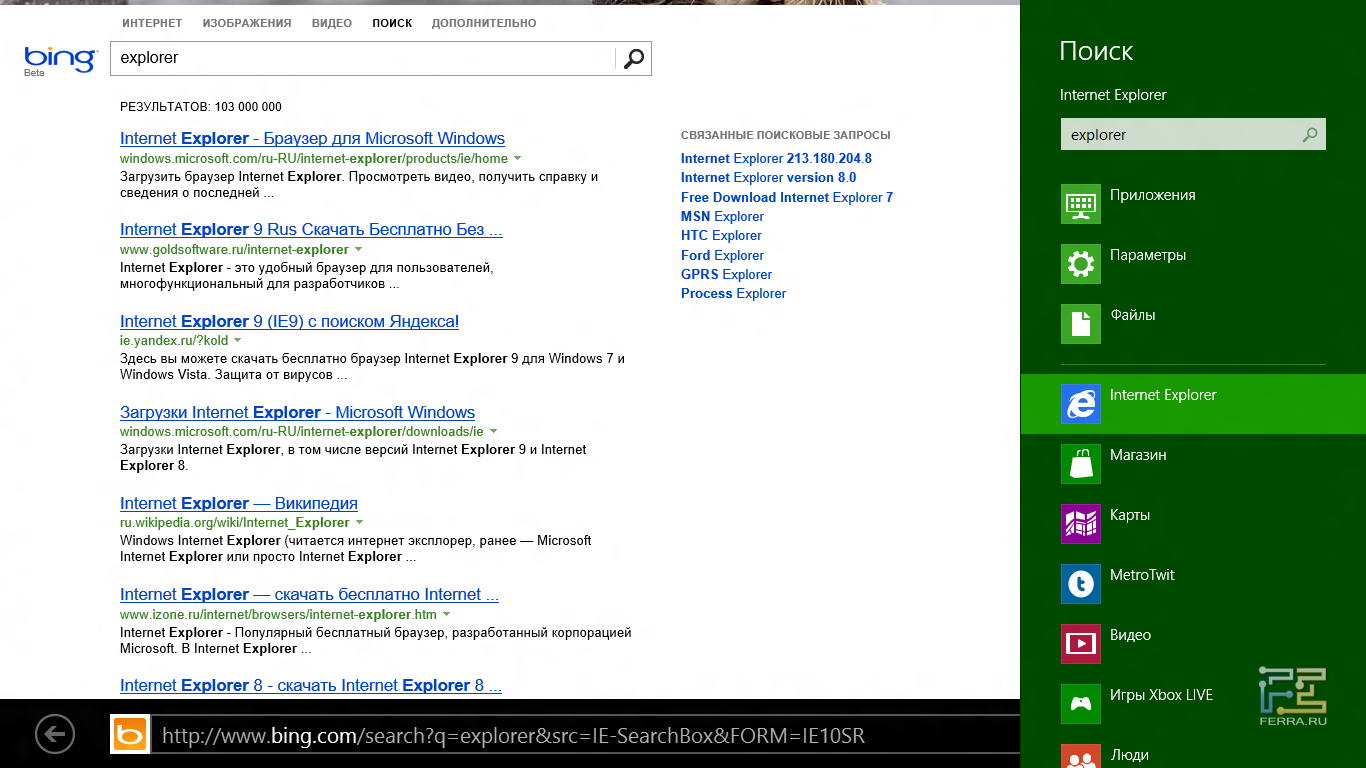Open the Видео tab on Bing
Viewport: 1366px width, 768px height.
point(332,23)
